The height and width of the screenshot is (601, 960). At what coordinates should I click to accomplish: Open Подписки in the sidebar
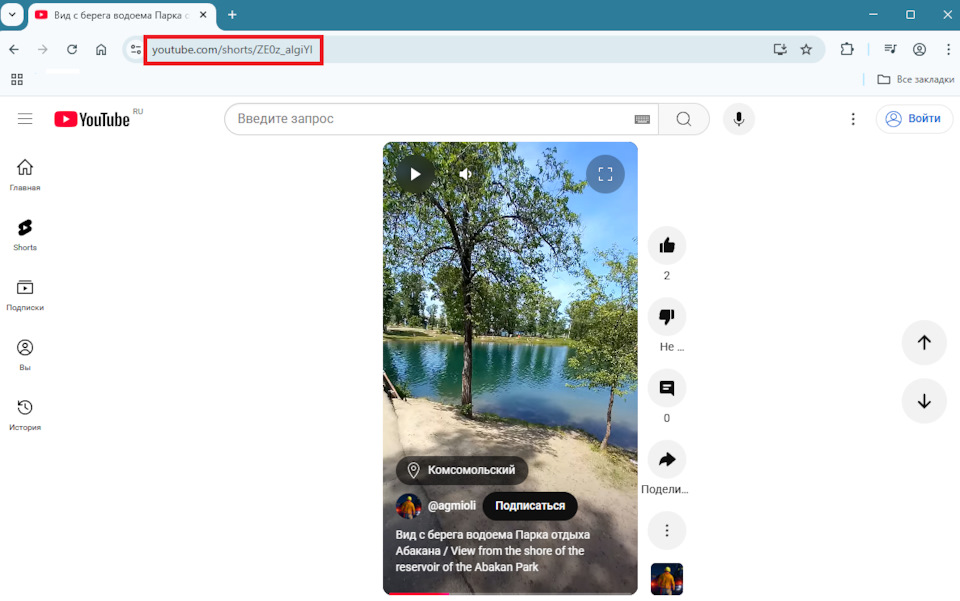tap(25, 295)
